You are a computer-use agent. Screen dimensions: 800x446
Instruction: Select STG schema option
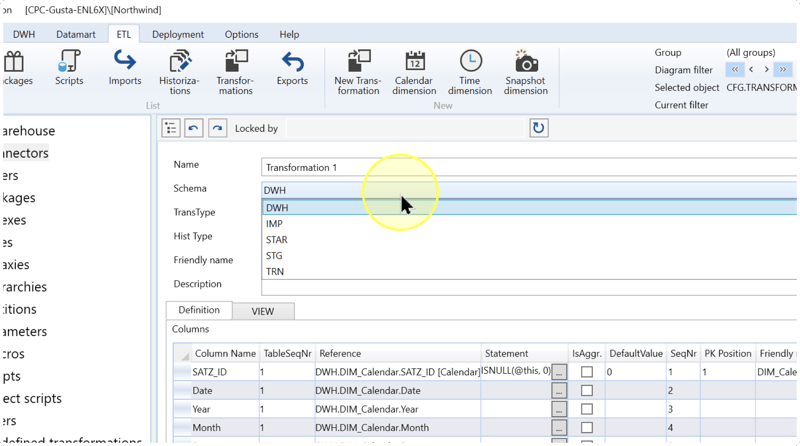pyautogui.click(x=529, y=256)
